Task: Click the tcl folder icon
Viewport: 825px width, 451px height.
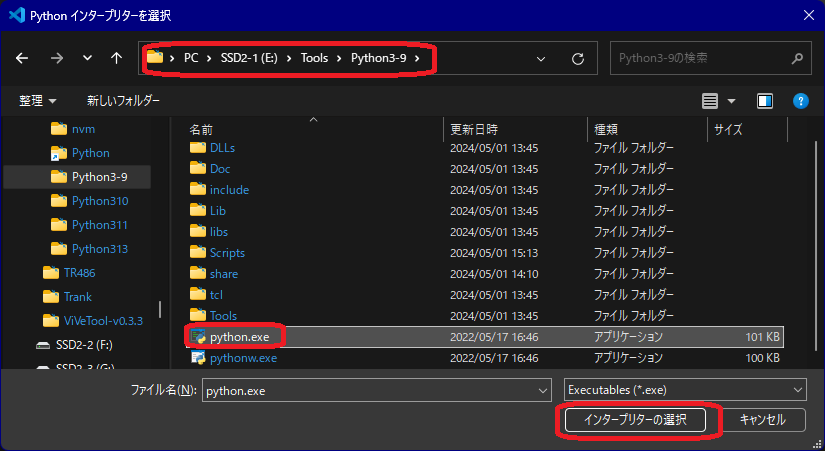Action: coord(198,295)
